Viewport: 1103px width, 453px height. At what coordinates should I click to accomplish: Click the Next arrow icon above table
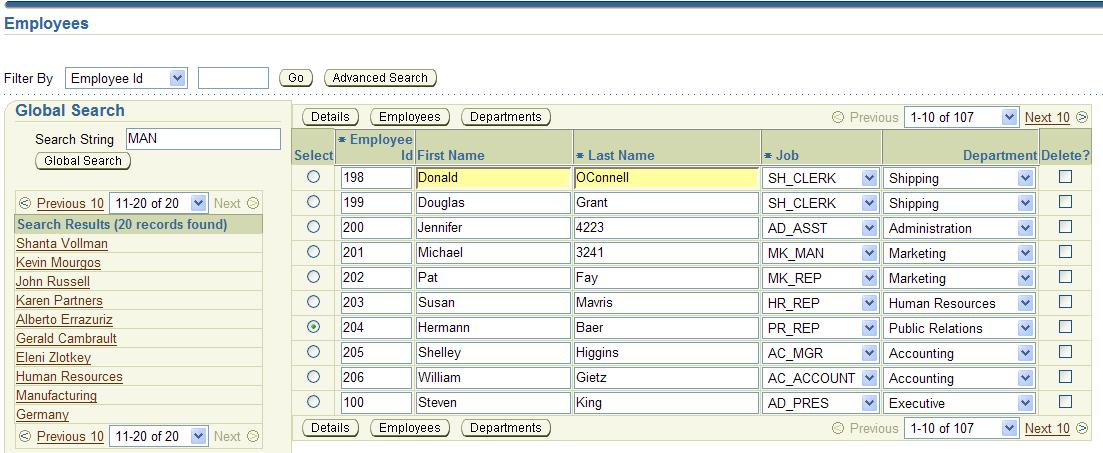[x=1082, y=118]
